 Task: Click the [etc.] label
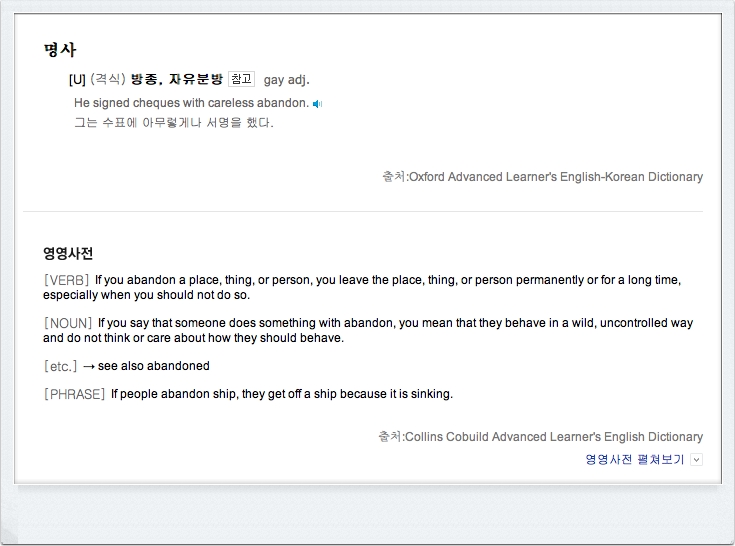click(x=60, y=366)
